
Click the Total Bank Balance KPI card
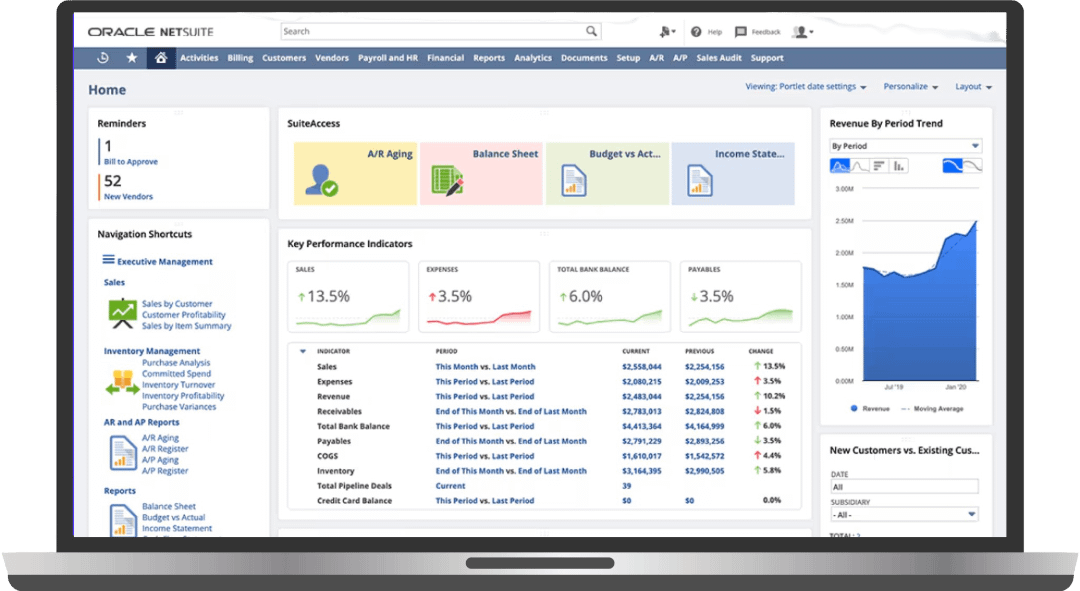610,296
